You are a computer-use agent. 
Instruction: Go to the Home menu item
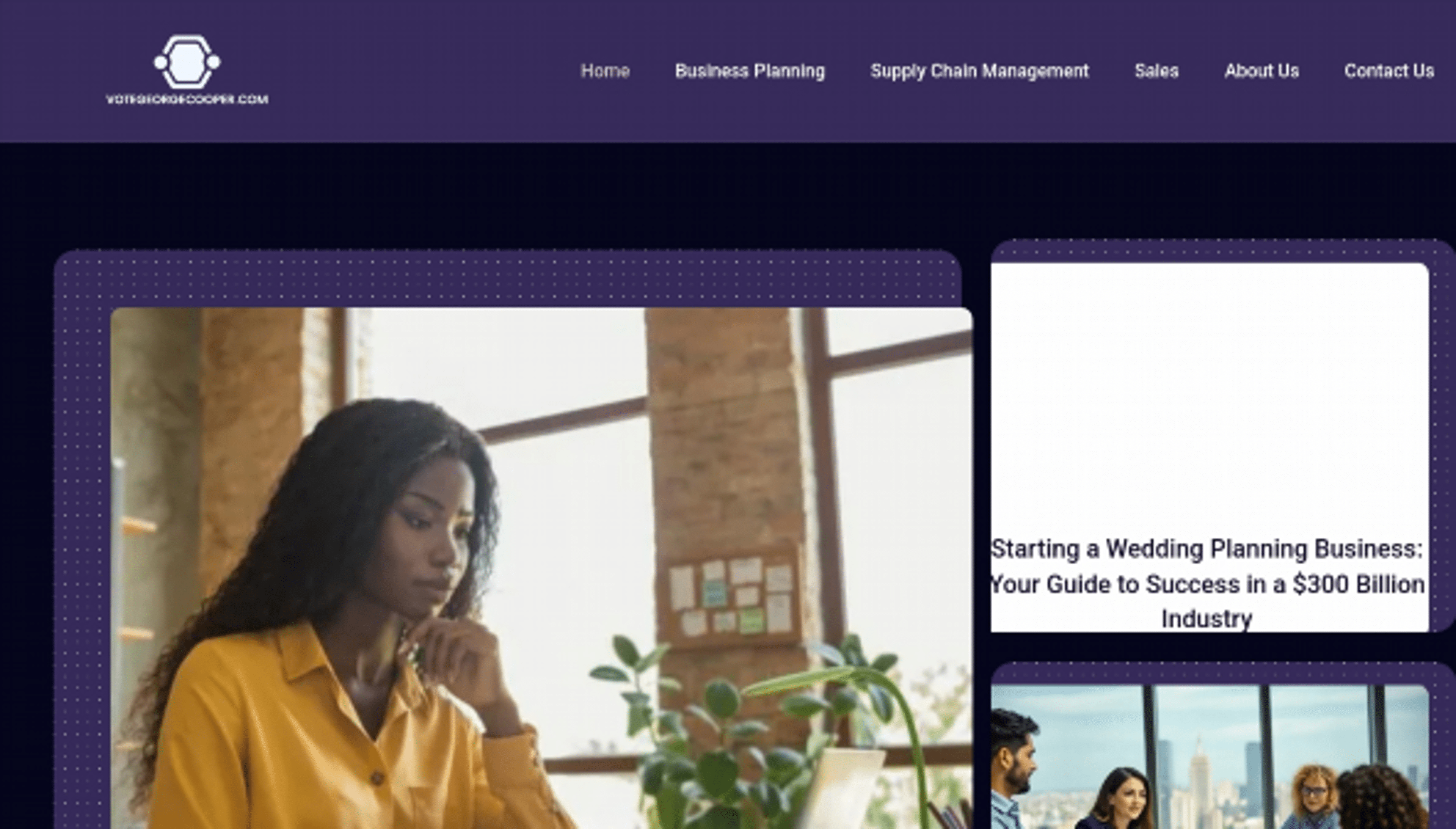click(604, 71)
